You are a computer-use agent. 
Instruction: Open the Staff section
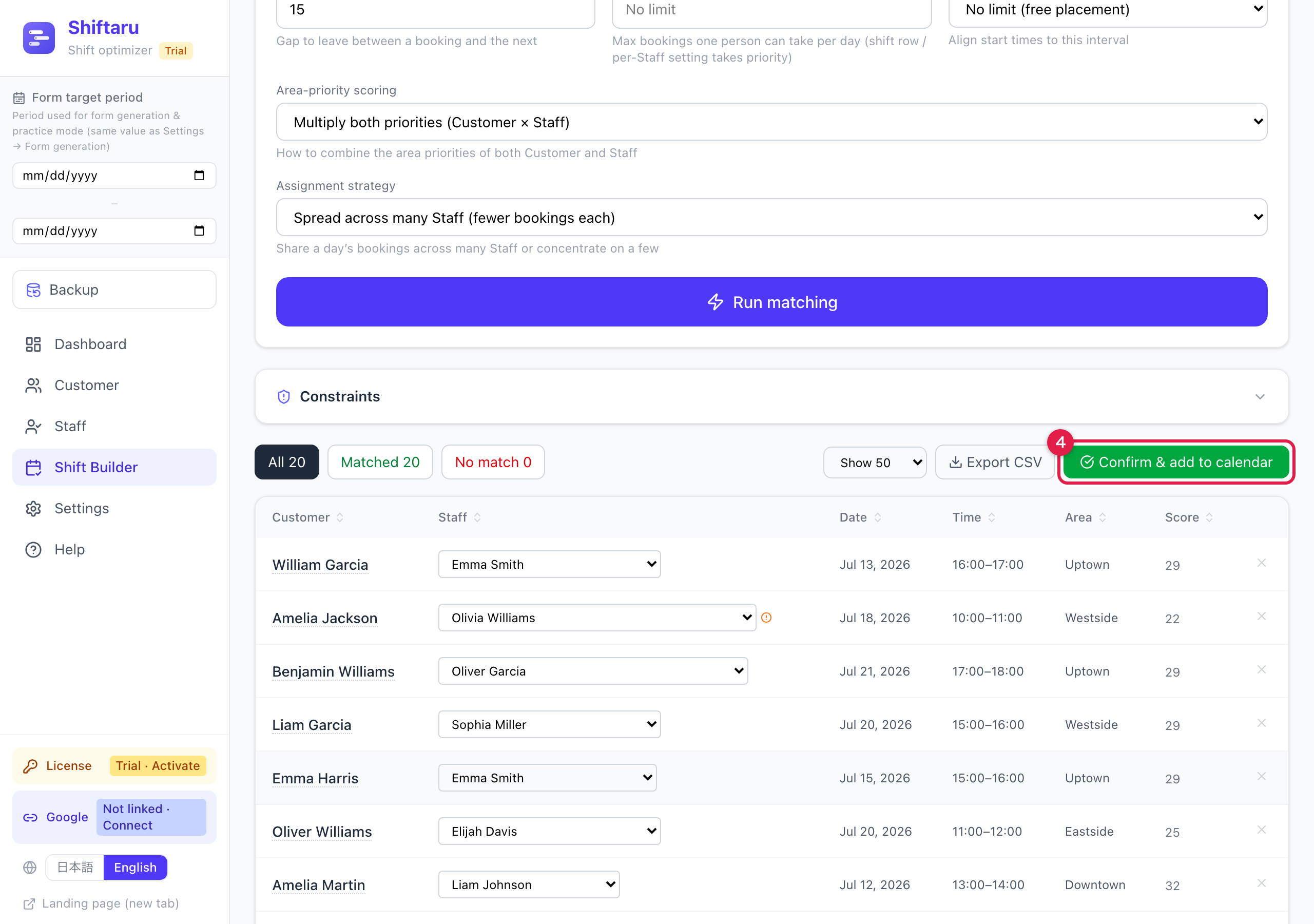click(114, 426)
